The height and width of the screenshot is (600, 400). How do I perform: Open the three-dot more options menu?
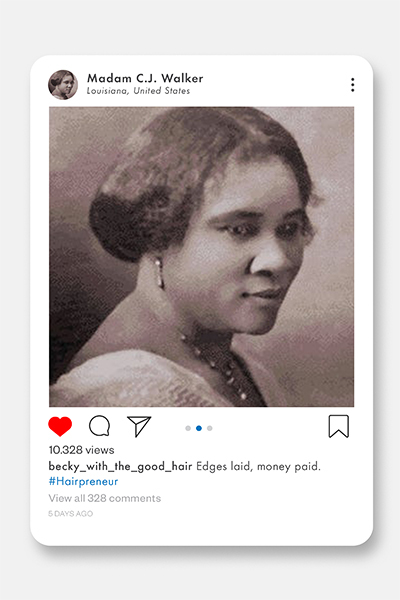pos(353,85)
